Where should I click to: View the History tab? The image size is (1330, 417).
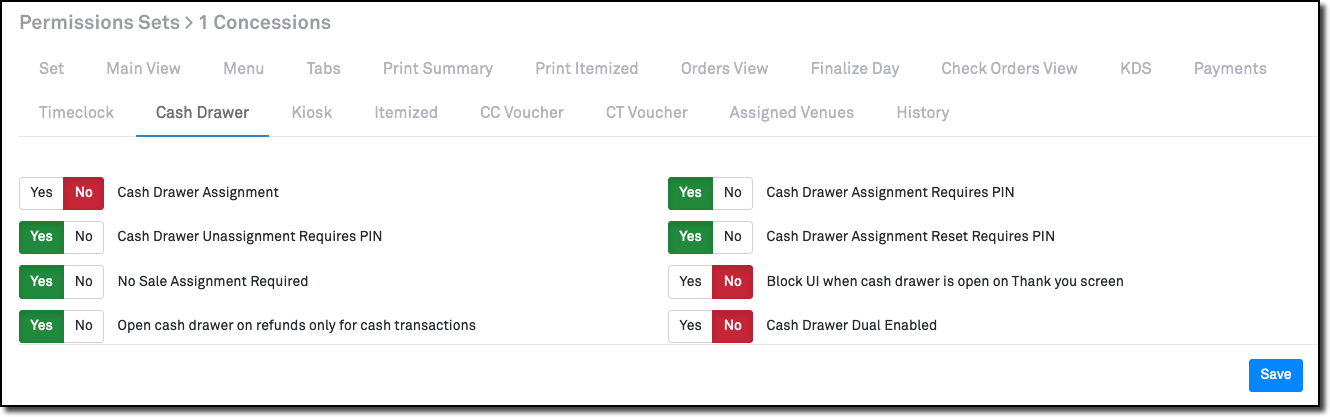pyautogui.click(x=922, y=112)
